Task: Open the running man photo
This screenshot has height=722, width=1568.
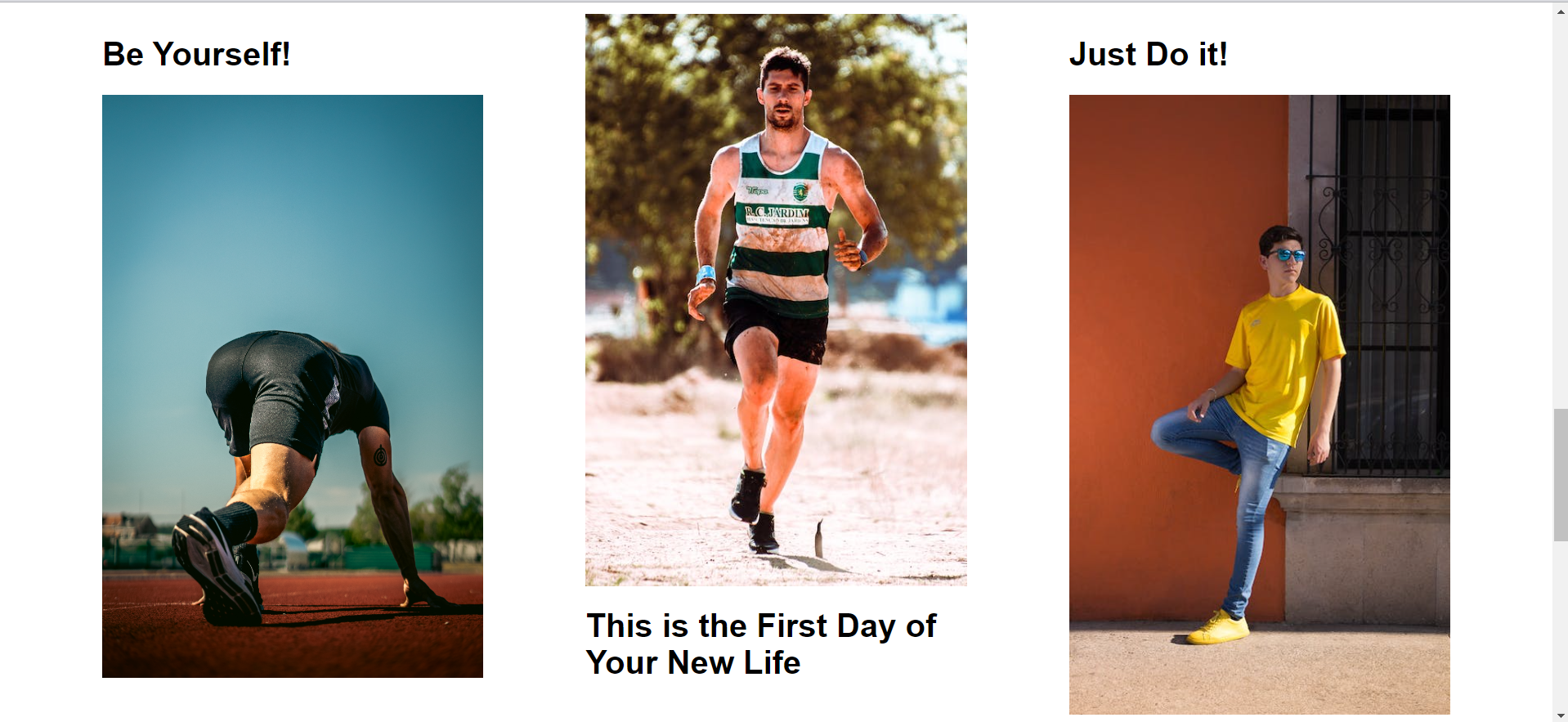Action: pos(776,300)
